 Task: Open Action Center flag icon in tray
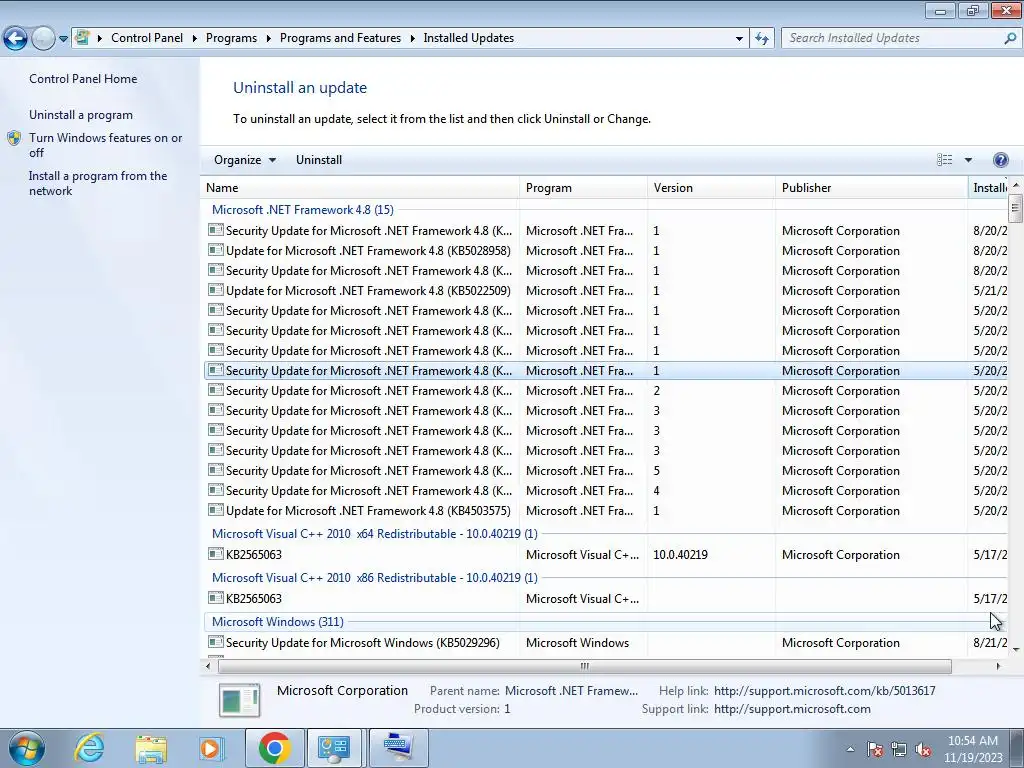[875, 749]
